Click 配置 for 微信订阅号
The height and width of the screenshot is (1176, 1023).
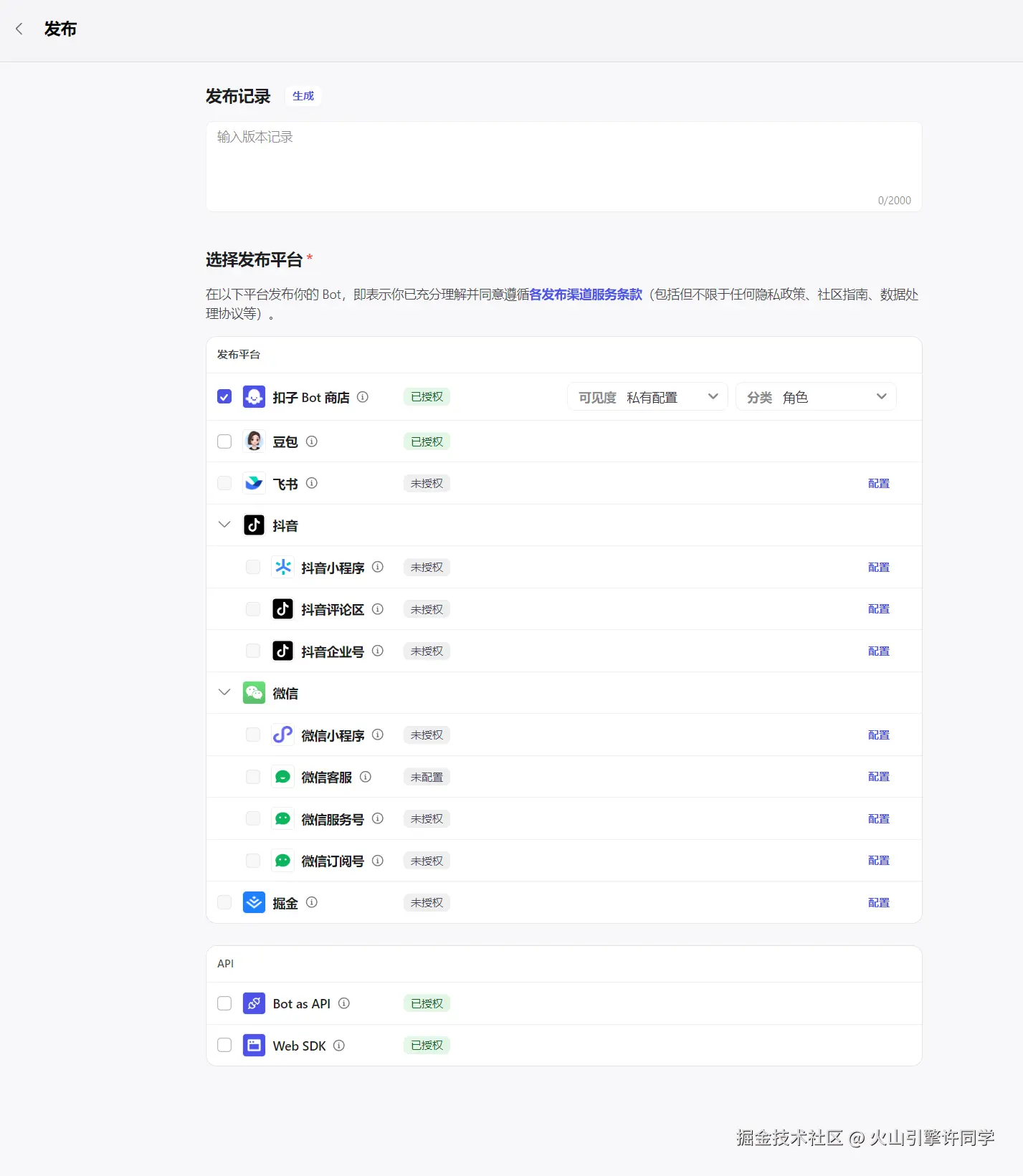pos(878,861)
